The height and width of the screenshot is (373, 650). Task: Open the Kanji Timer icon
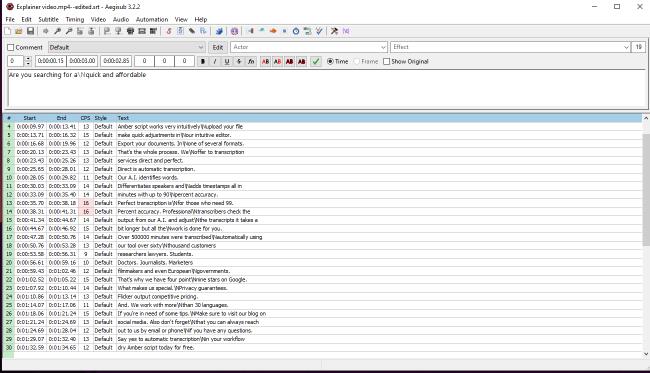(307, 31)
